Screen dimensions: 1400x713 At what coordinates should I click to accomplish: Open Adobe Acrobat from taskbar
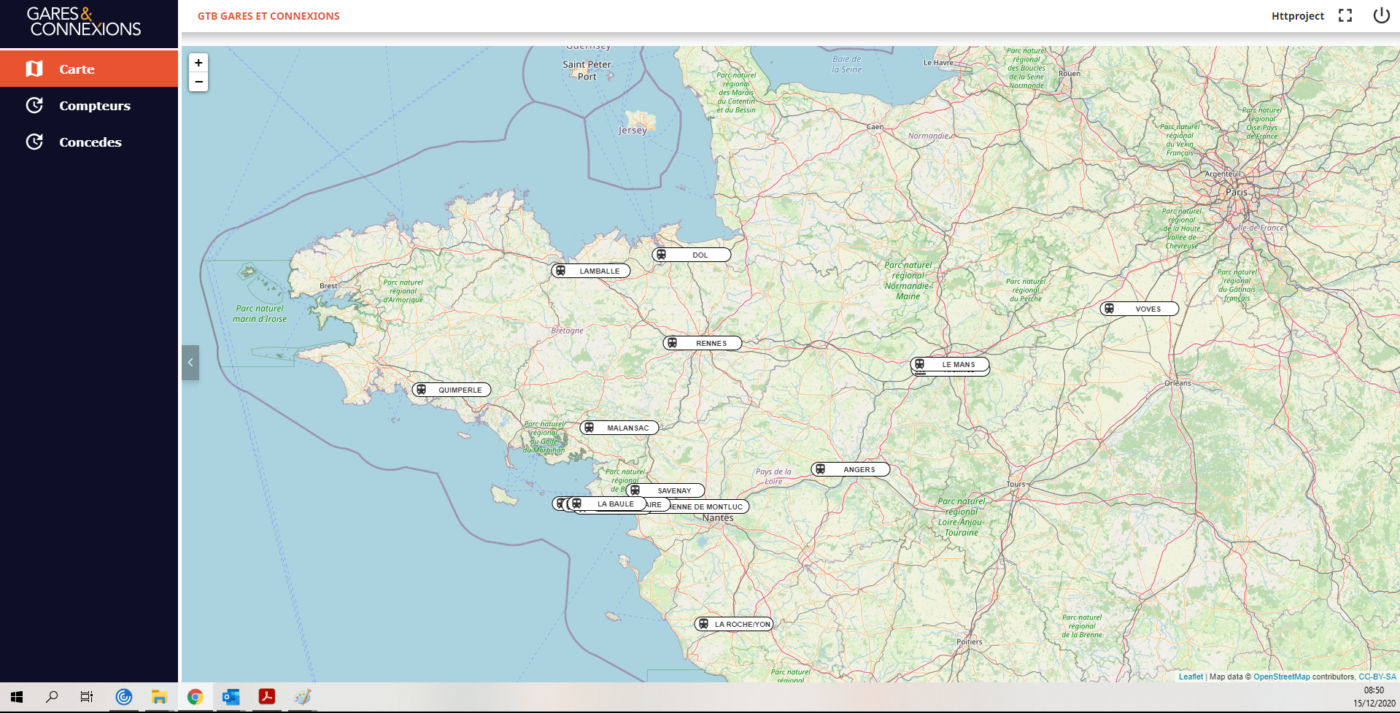coord(267,697)
